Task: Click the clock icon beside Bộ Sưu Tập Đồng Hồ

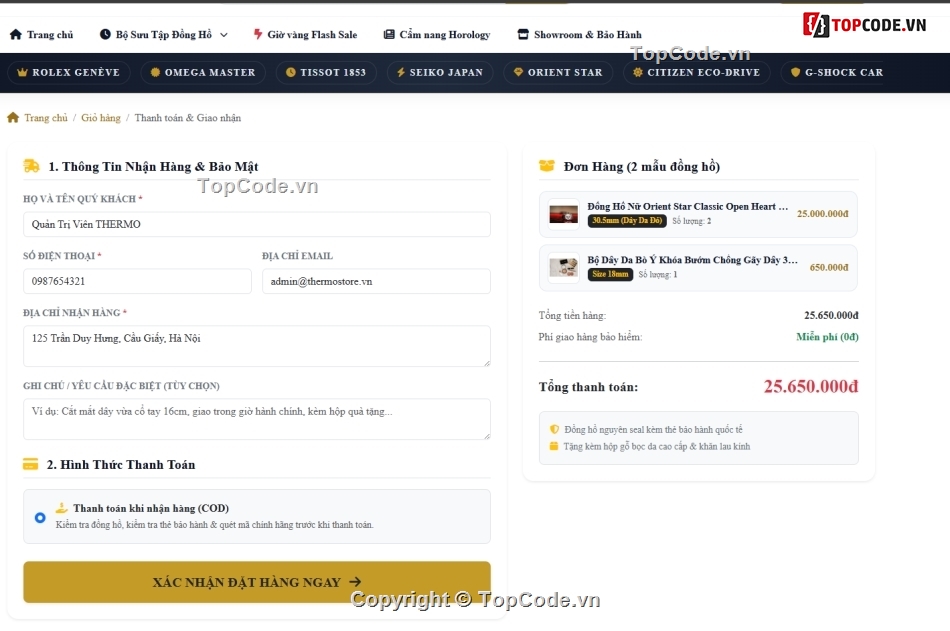Action: (x=105, y=35)
